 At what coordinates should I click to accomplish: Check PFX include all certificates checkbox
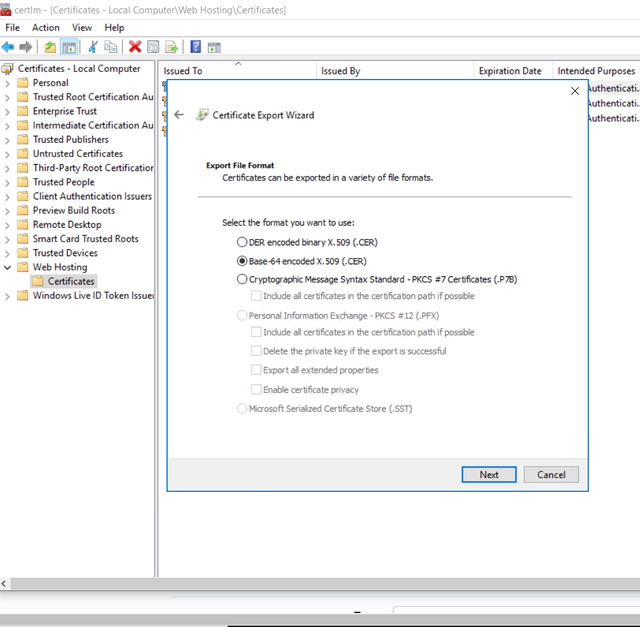click(x=256, y=332)
